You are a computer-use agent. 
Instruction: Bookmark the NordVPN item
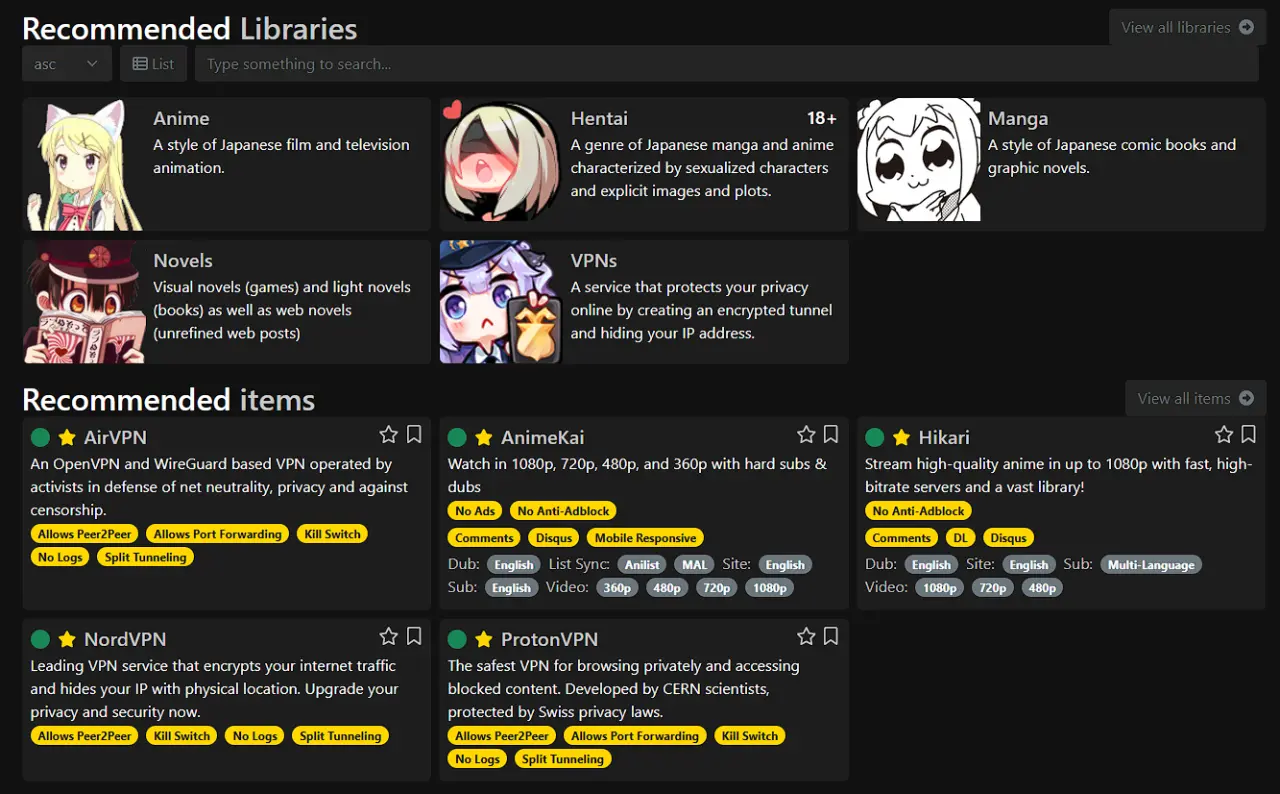pyautogui.click(x=414, y=637)
